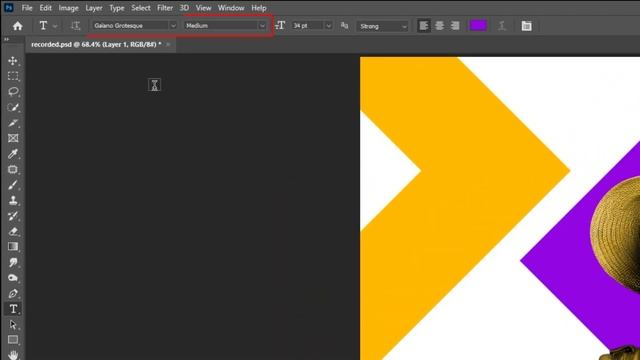Select the History Brush tool
This screenshot has height=360, width=640.
[x=13, y=216]
